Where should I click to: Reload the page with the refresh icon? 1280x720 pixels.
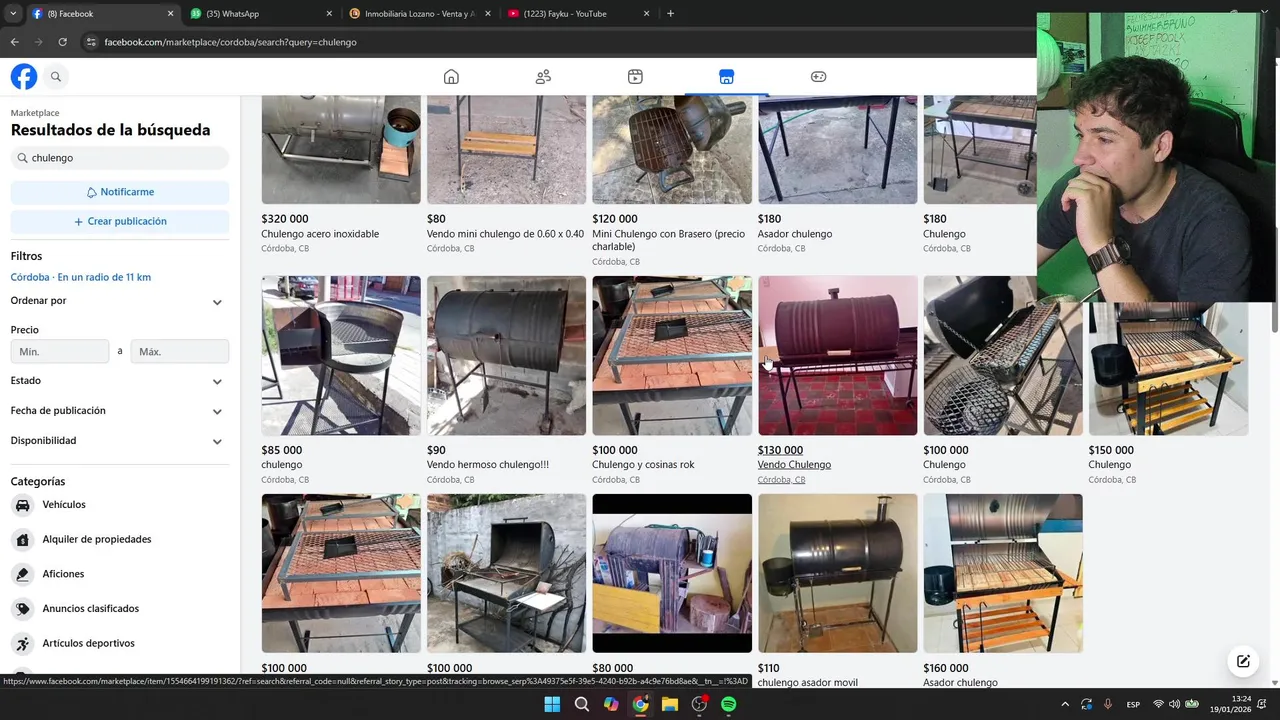62,42
